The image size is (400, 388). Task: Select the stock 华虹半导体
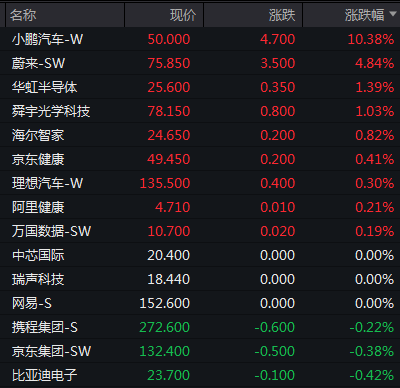pyautogui.click(x=45, y=87)
